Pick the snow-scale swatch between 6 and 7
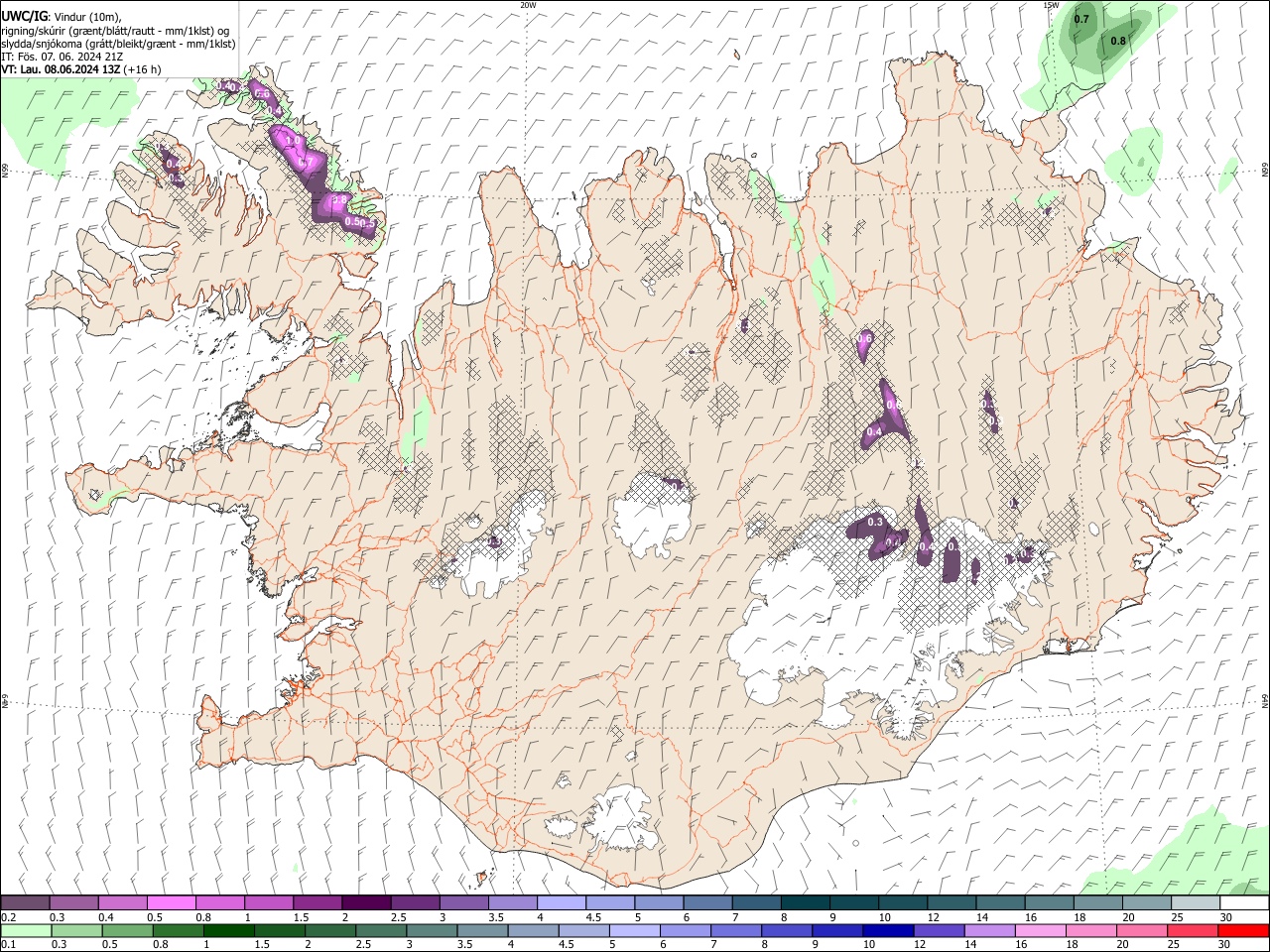 click(x=708, y=902)
